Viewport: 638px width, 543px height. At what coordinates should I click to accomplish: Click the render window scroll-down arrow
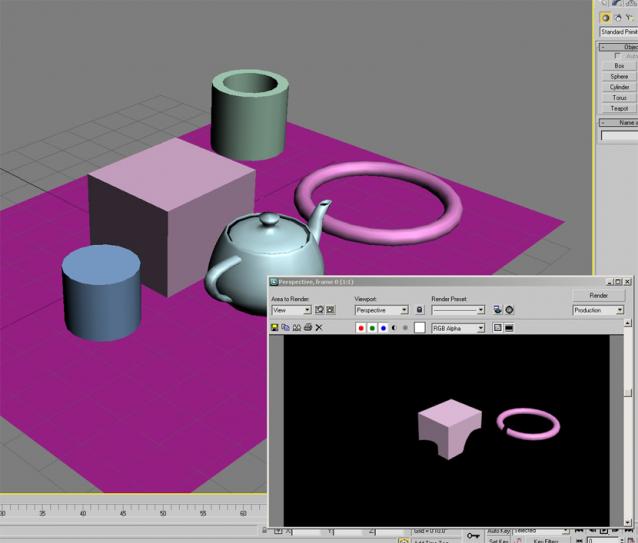coord(628,522)
